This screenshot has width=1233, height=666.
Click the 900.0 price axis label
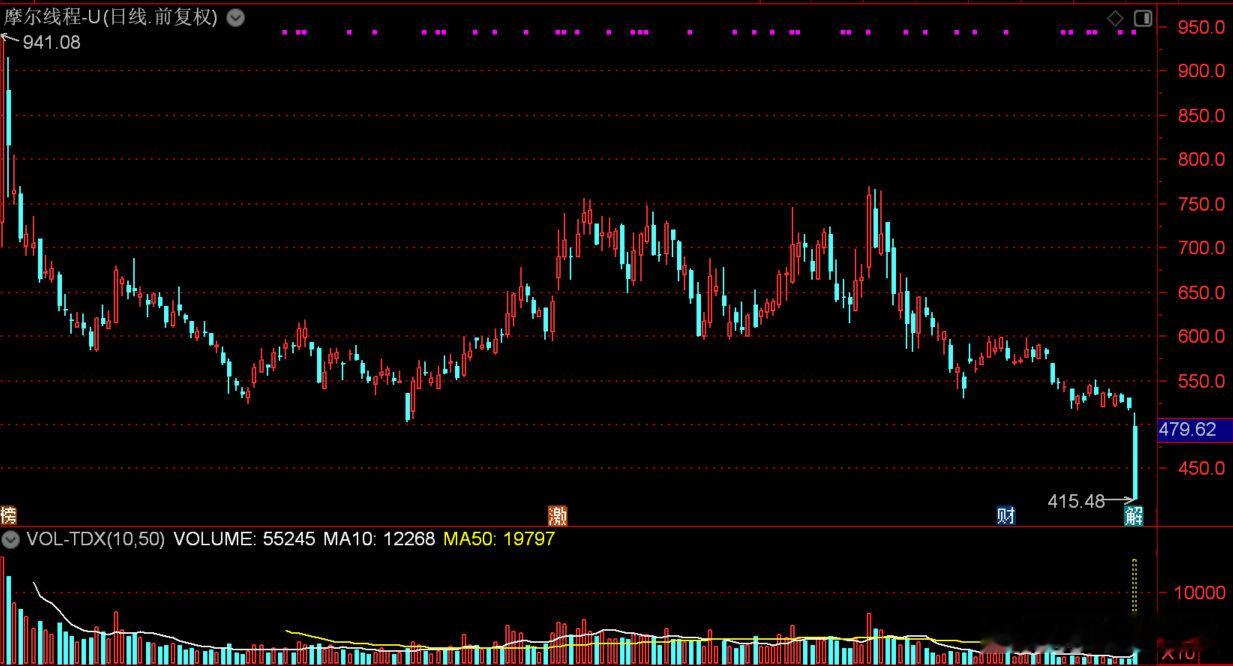click(1201, 71)
